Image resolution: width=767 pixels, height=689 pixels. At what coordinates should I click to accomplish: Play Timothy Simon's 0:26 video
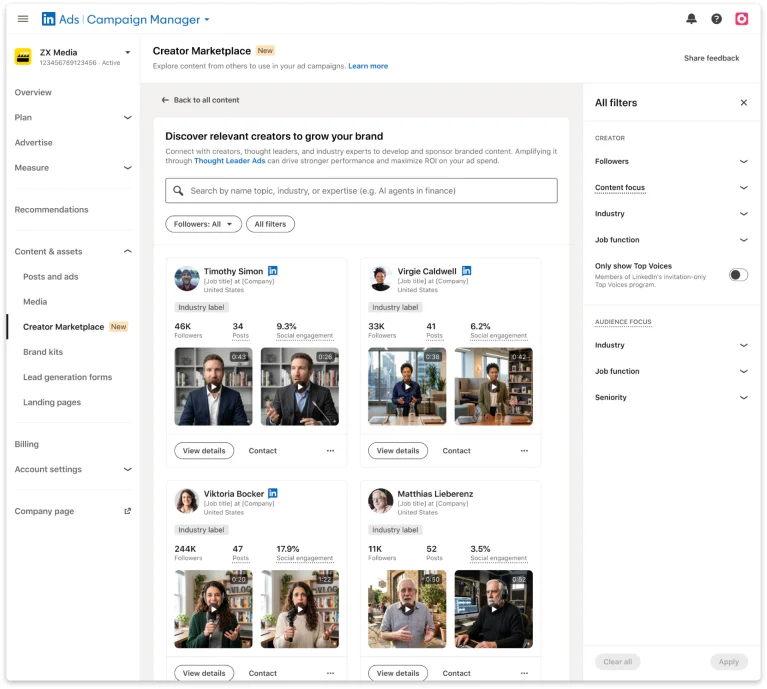(300, 387)
